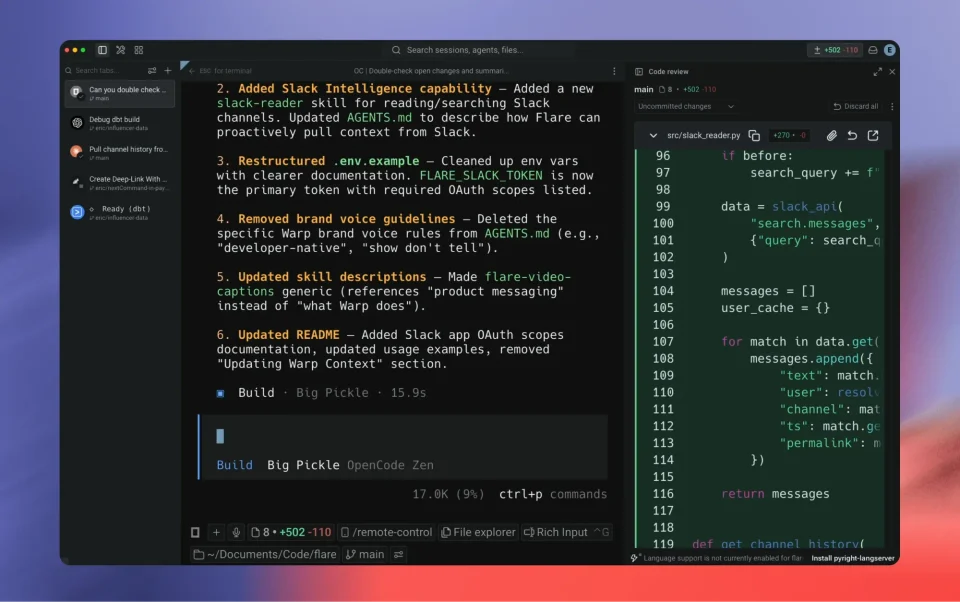Open the tools icon in title bar
The image size is (960, 602).
[121, 50]
